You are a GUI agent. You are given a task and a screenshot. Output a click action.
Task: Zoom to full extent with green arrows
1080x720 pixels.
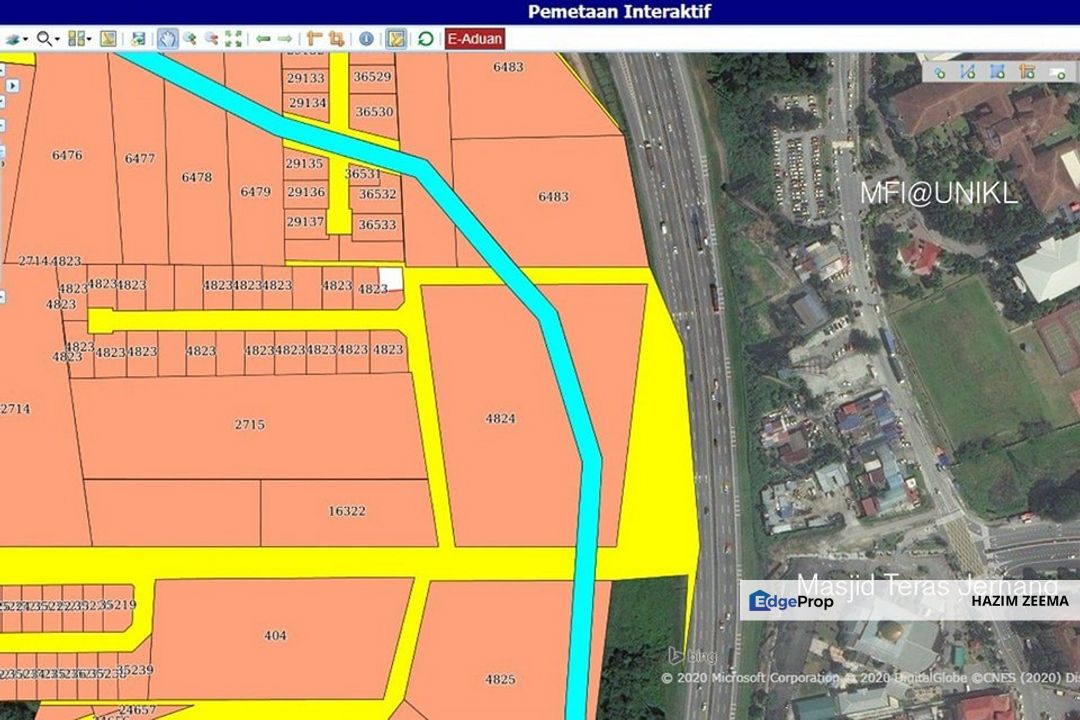tap(233, 39)
